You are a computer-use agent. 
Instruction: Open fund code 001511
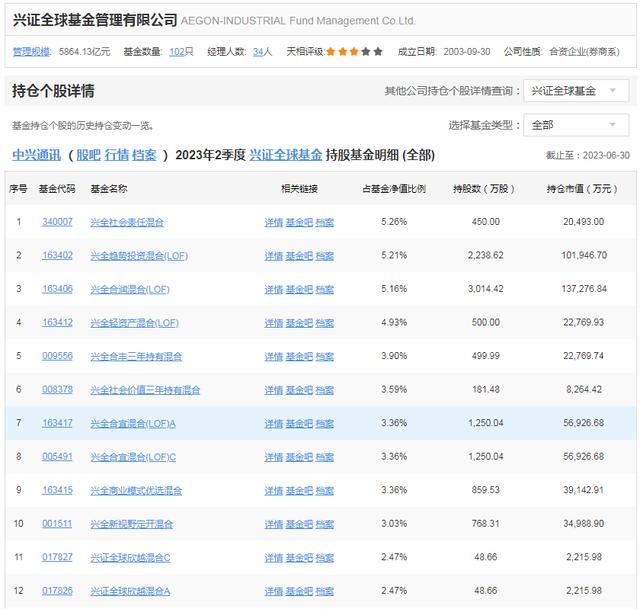[x=57, y=523]
